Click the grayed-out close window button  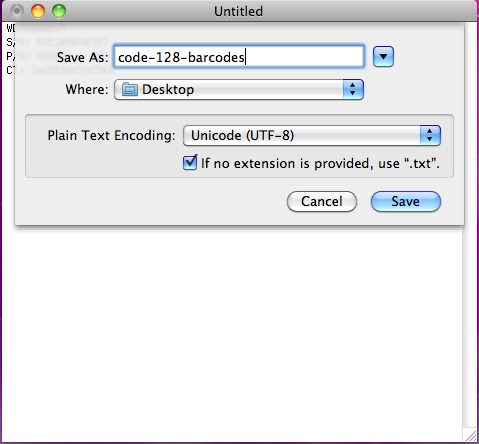click(x=17, y=11)
